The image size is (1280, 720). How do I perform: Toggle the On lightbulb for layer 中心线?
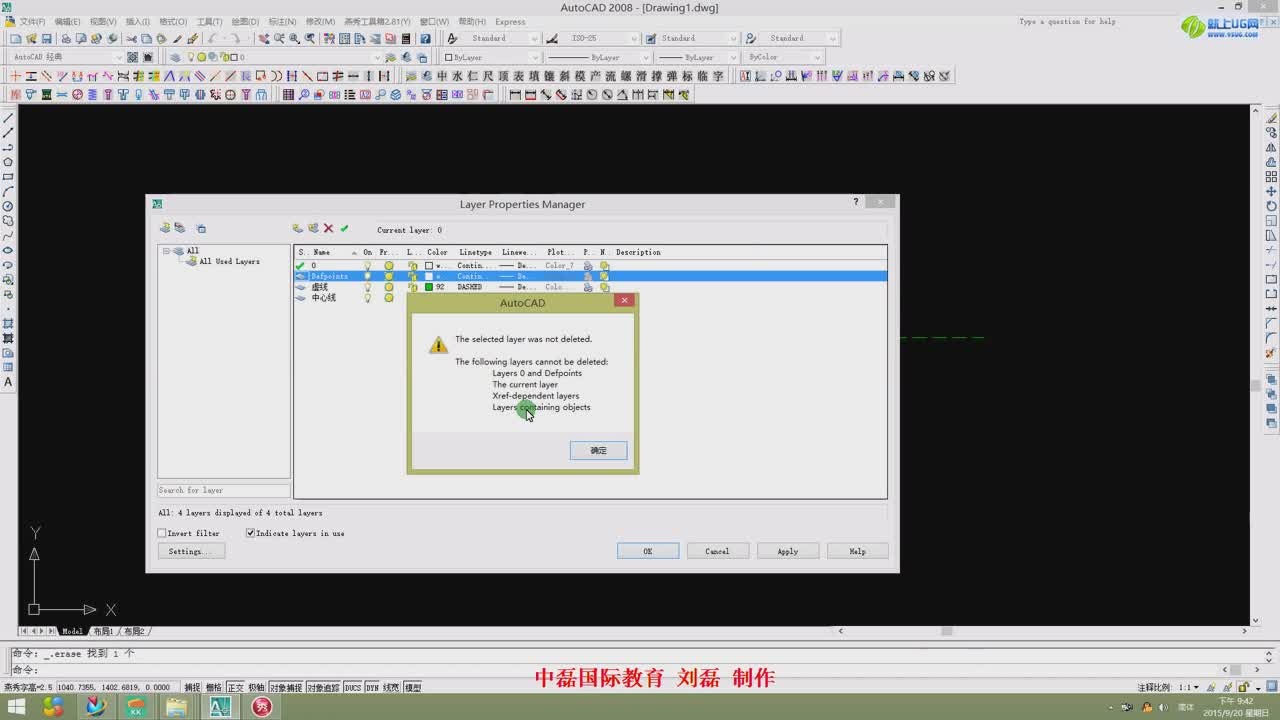[367, 298]
